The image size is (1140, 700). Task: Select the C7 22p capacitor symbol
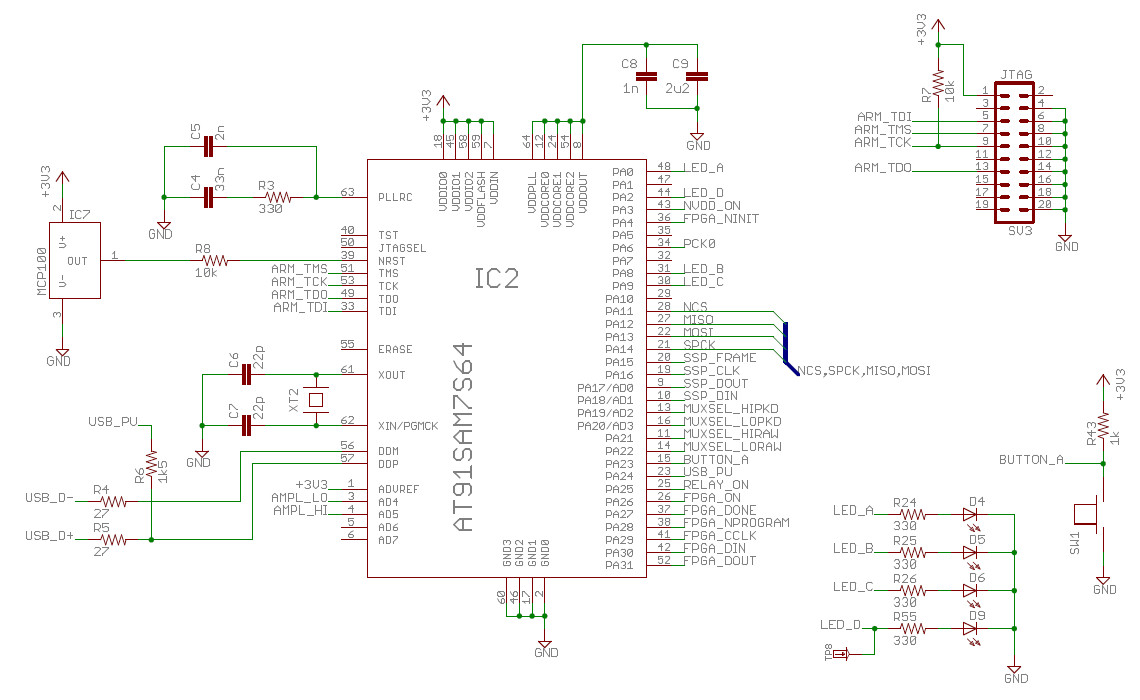(246, 425)
